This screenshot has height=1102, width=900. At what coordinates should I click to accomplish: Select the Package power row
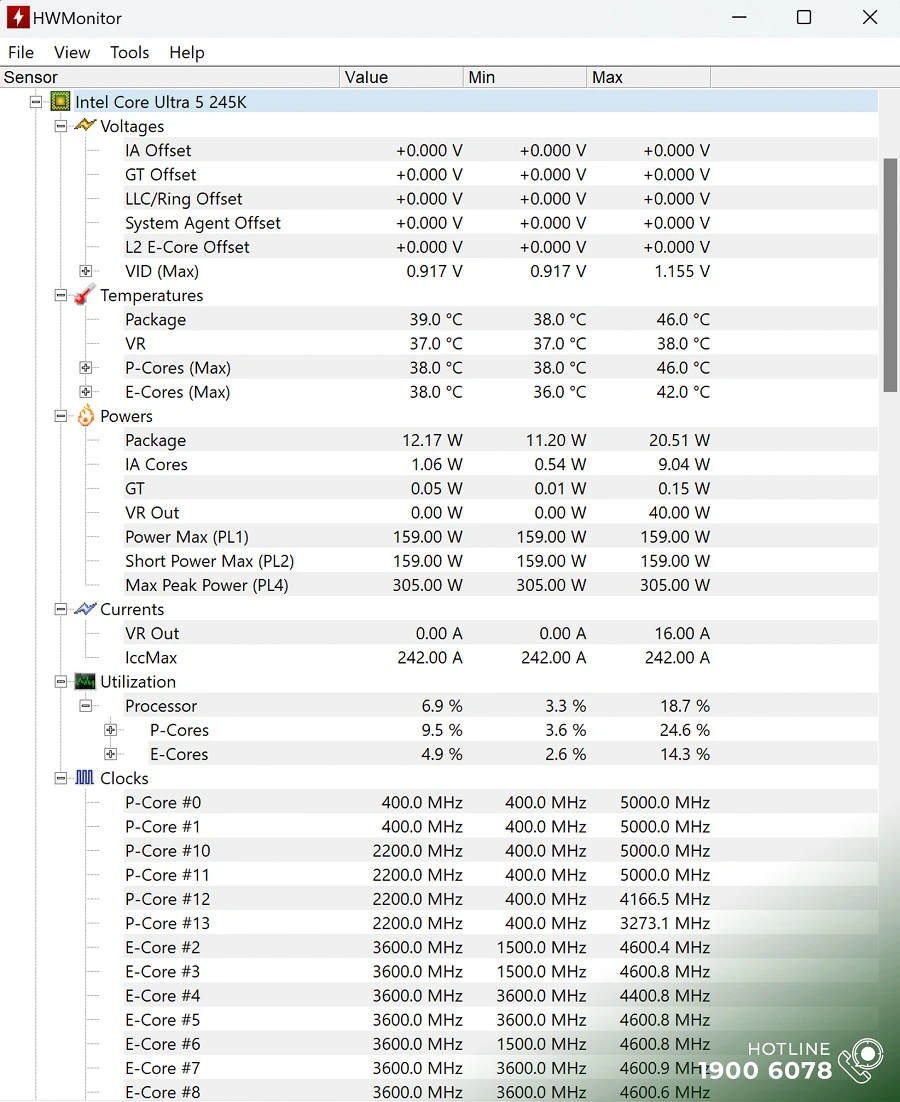[500, 440]
